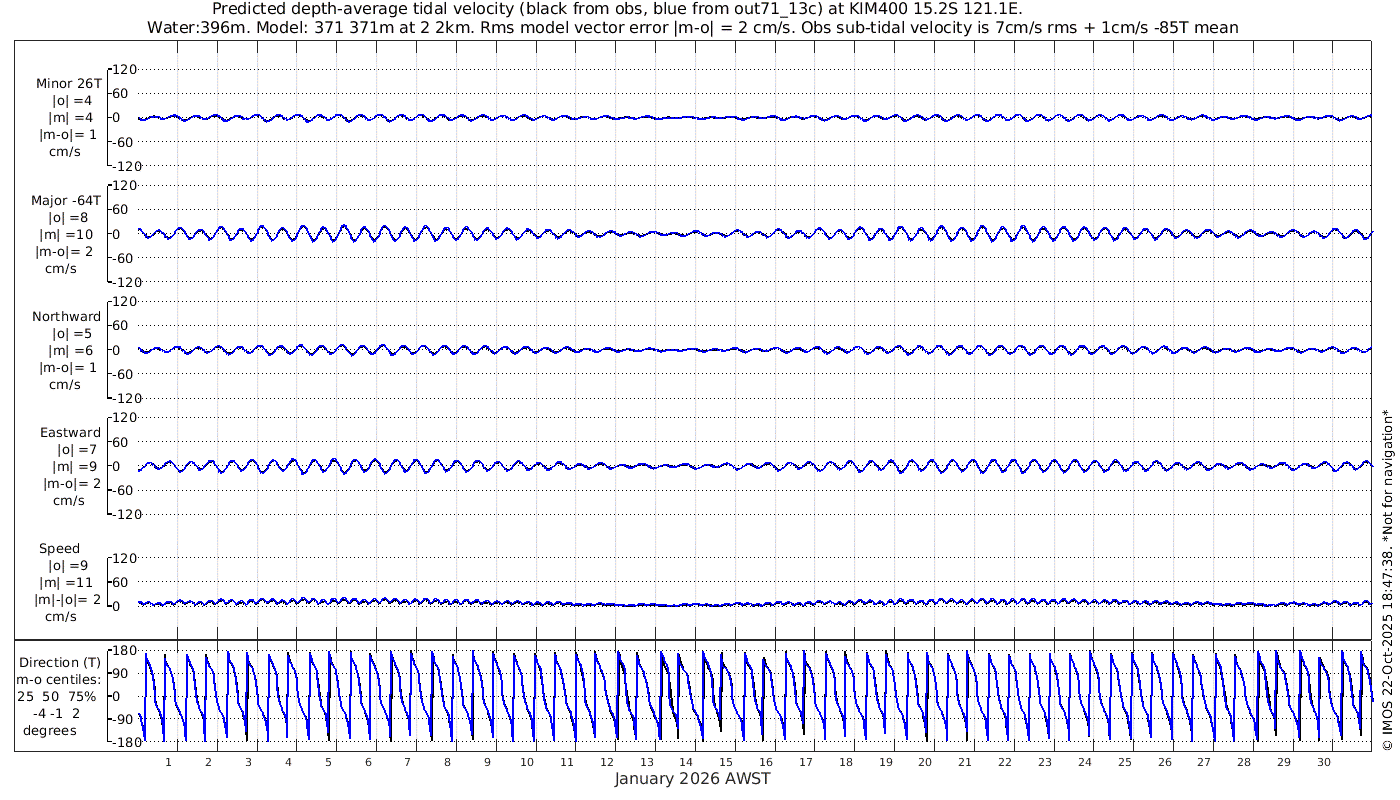Click the day "15" label on the date axis
Screen dimensions: 1400x800
726,762
